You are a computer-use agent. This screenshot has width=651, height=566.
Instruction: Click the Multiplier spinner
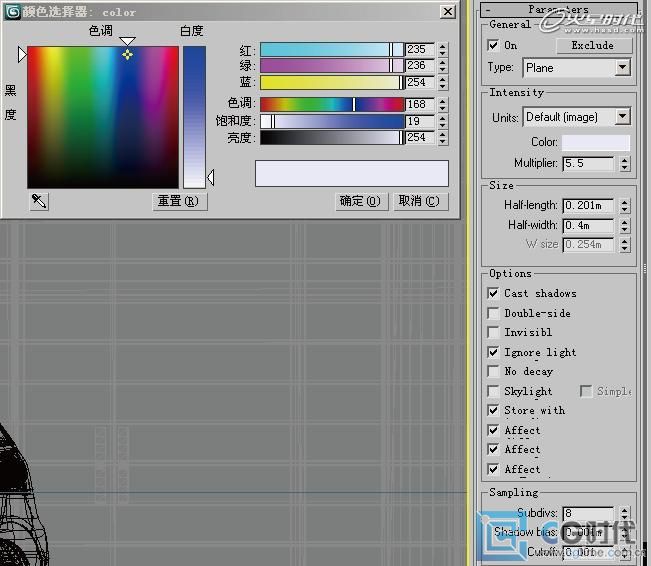click(624, 164)
